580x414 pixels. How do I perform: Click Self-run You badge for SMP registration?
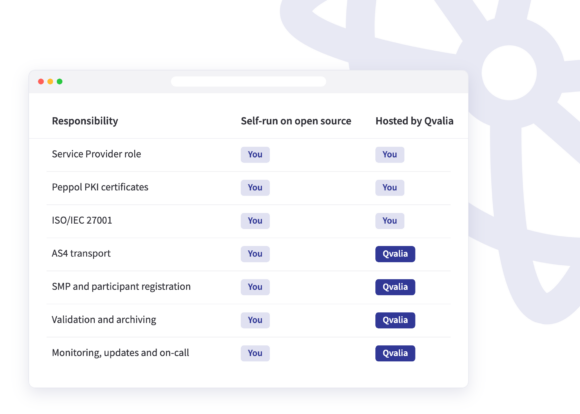(255, 287)
